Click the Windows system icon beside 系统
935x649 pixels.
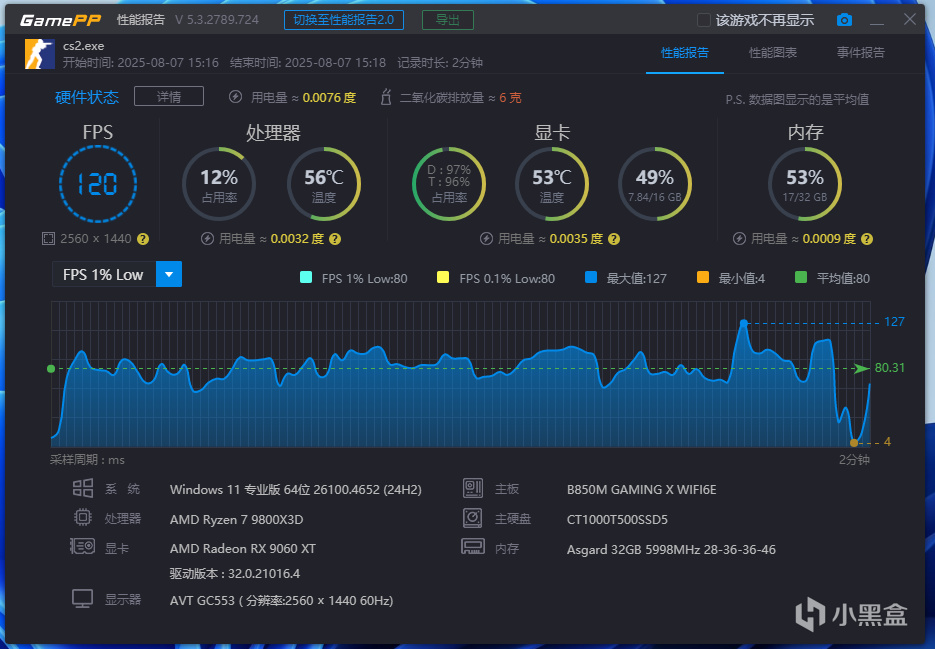point(83,488)
